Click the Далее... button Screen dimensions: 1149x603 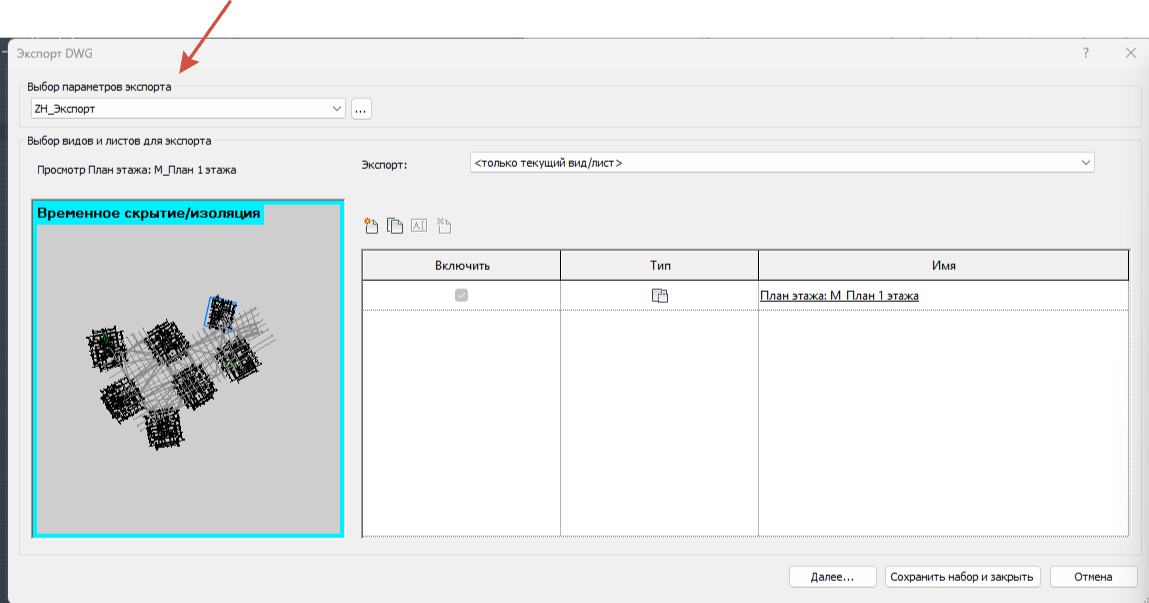pyautogui.click(x=832, y=577)
